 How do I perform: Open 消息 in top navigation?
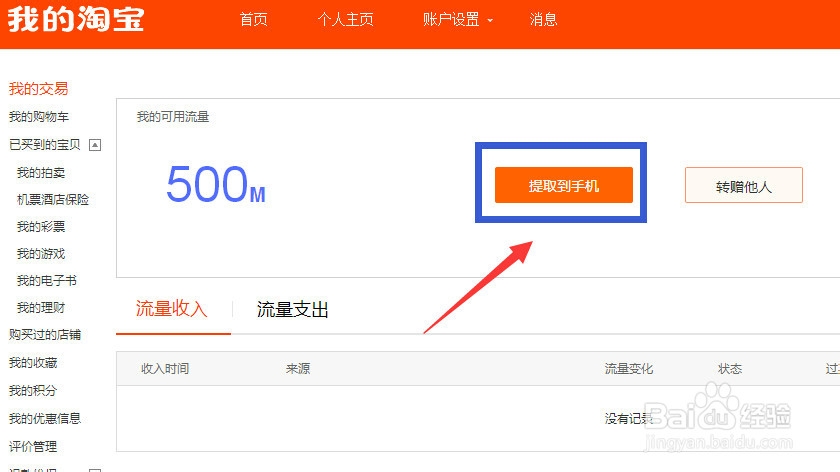coord(543,20)
